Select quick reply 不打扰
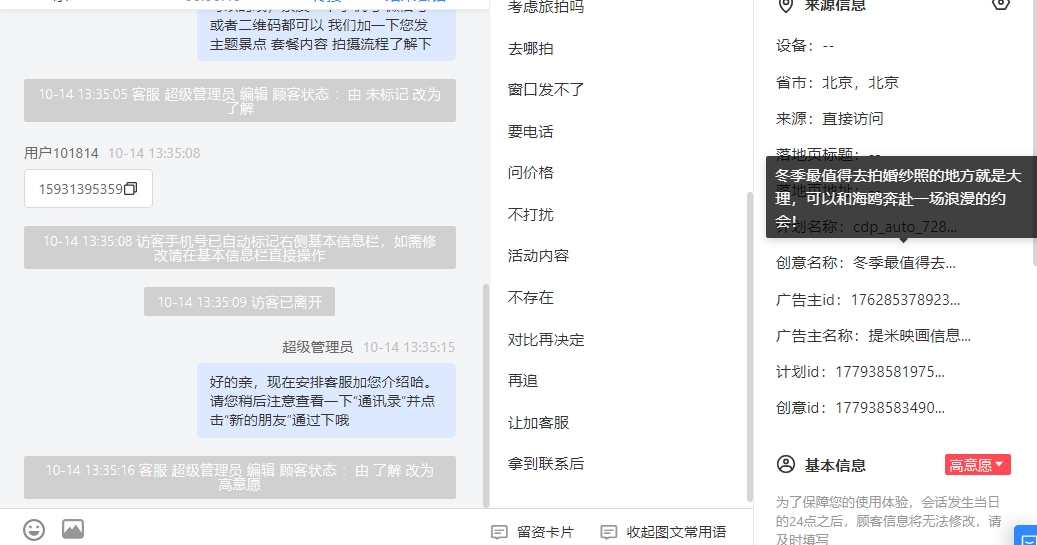This screenshot has height=545, width=1037. (530, 214)
